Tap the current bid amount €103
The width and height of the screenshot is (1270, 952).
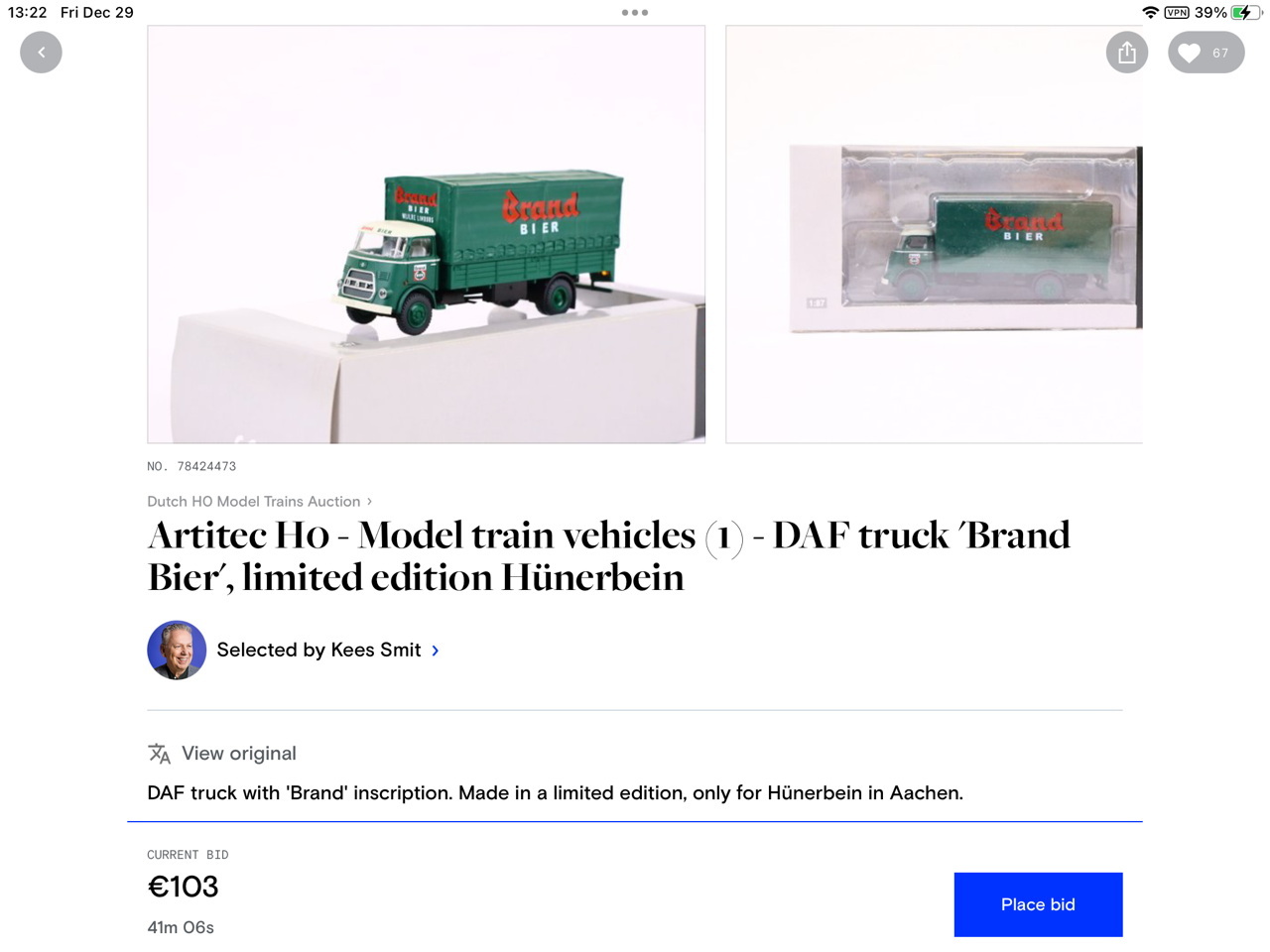click(183, 887)
